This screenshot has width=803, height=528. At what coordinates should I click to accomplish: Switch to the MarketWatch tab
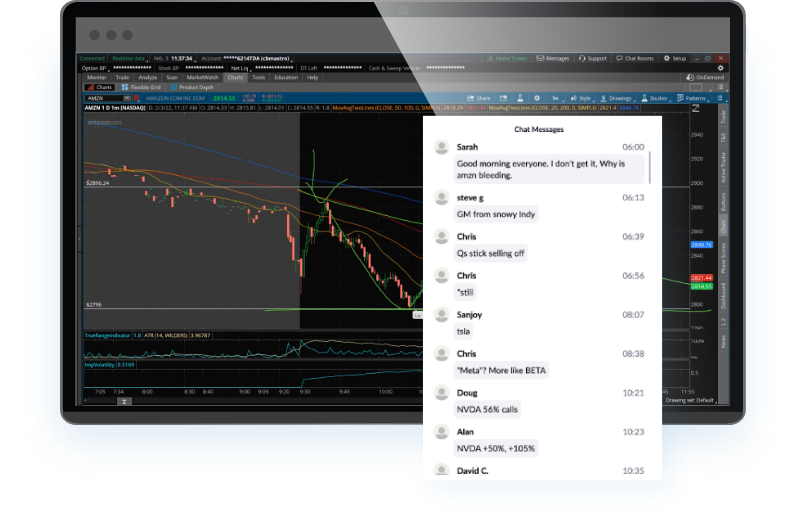[202, 77]
